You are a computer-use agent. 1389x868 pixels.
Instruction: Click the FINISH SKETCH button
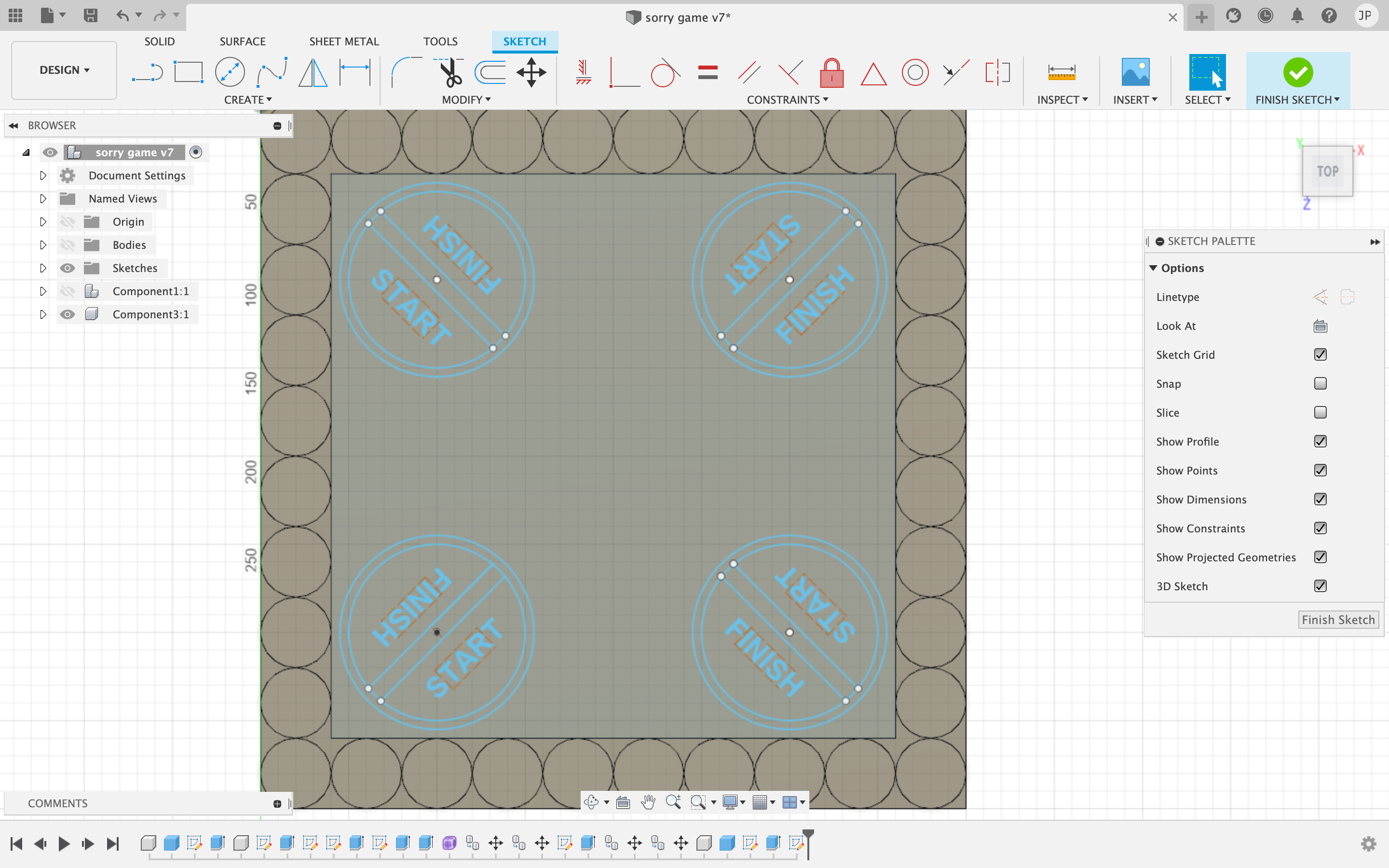(1297, 81)
